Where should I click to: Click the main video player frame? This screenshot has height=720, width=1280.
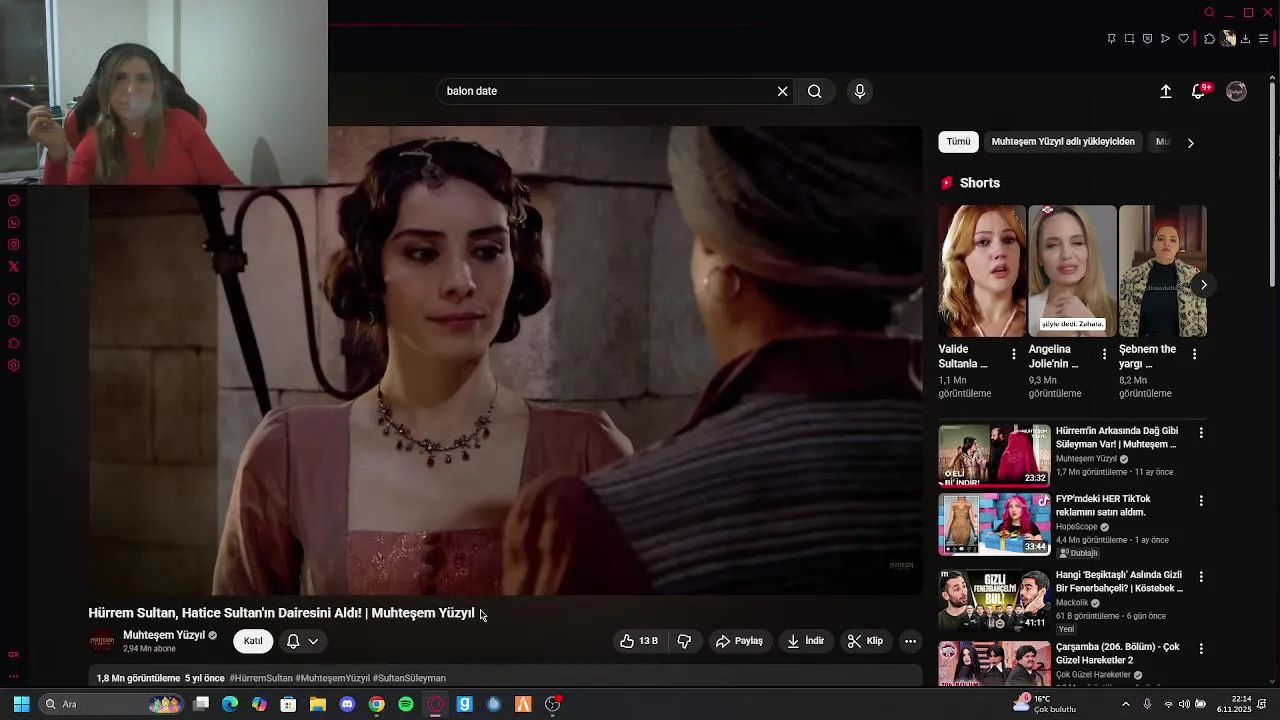(505, 361)
